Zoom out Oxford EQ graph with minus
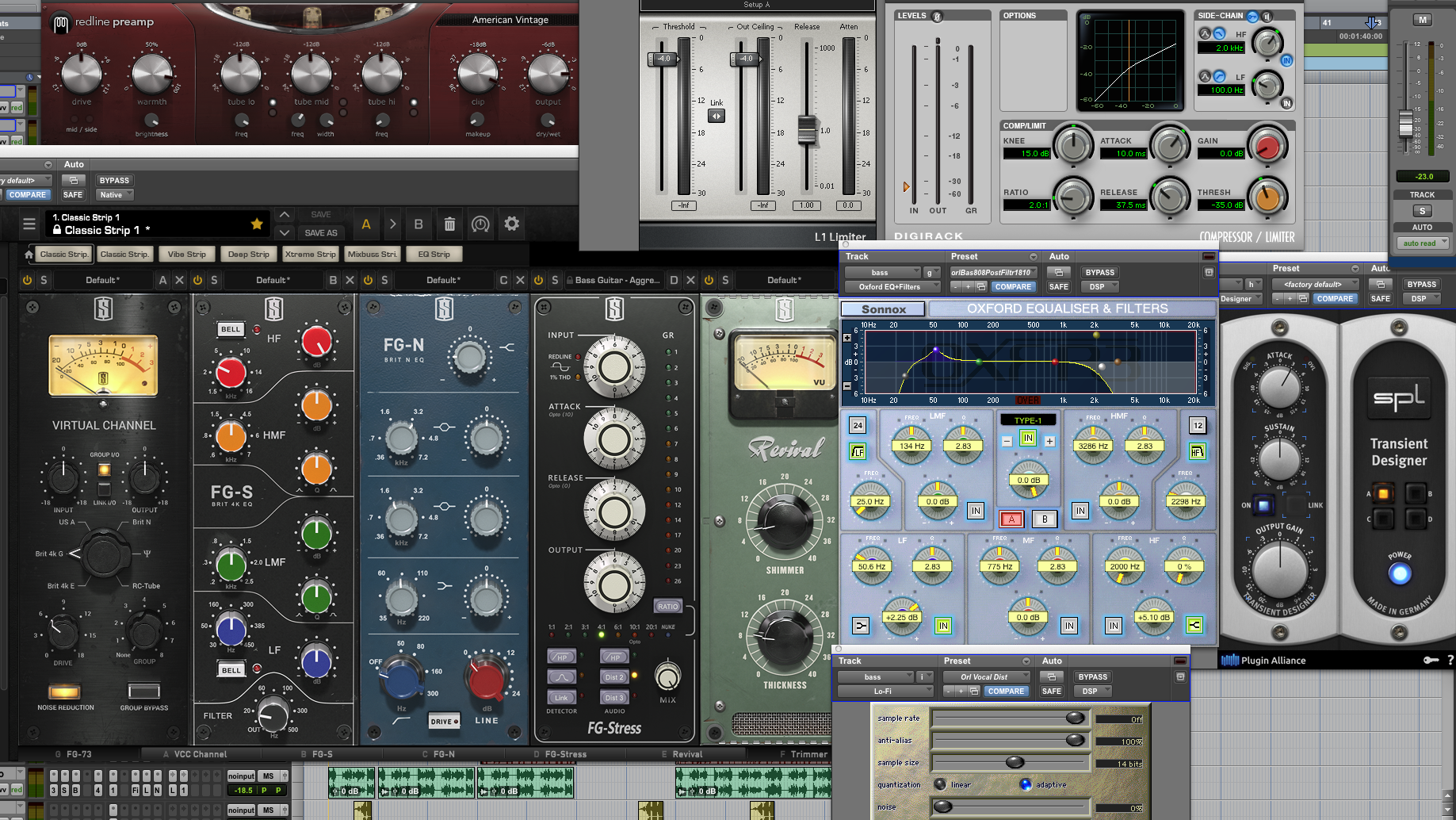Viewport: 1456px width, 820px height. point(847,386)
